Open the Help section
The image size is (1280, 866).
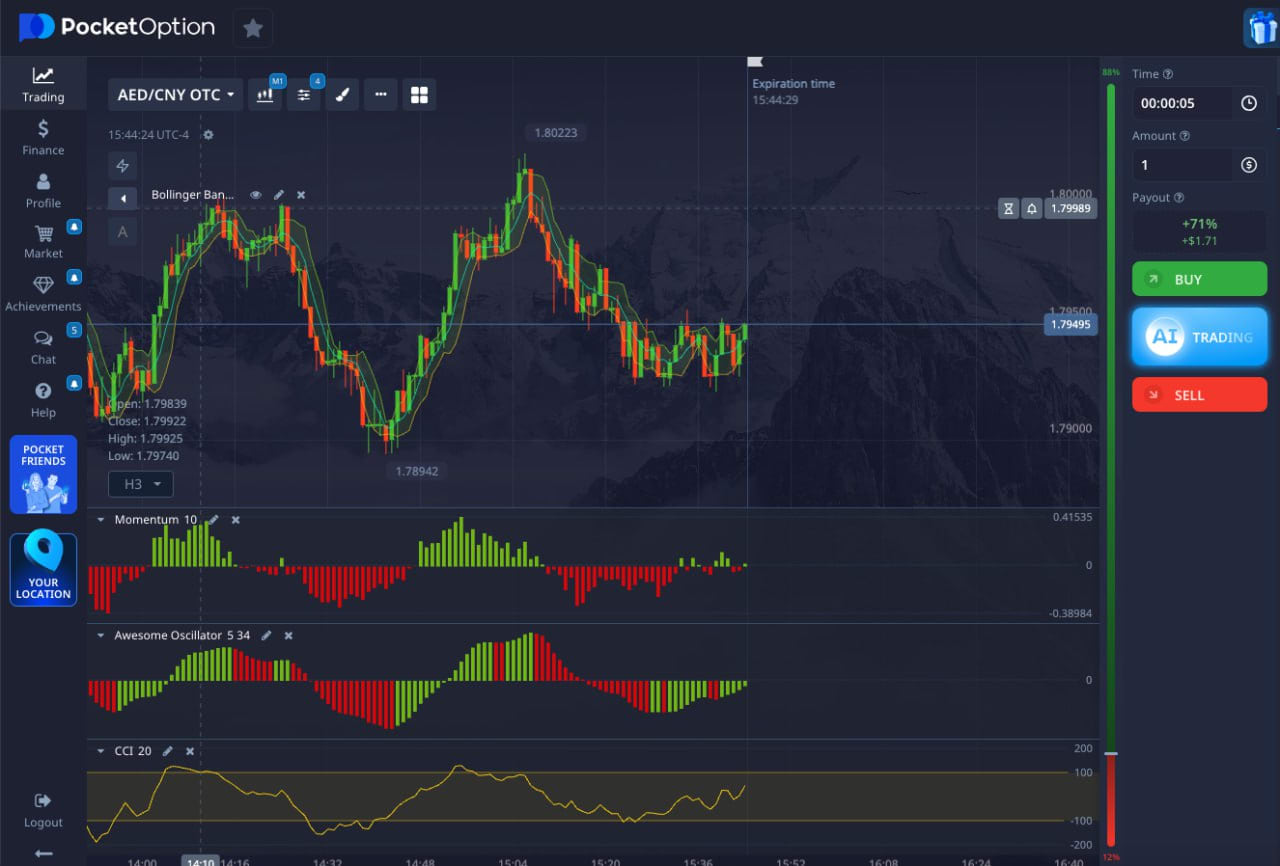(43, 400)
